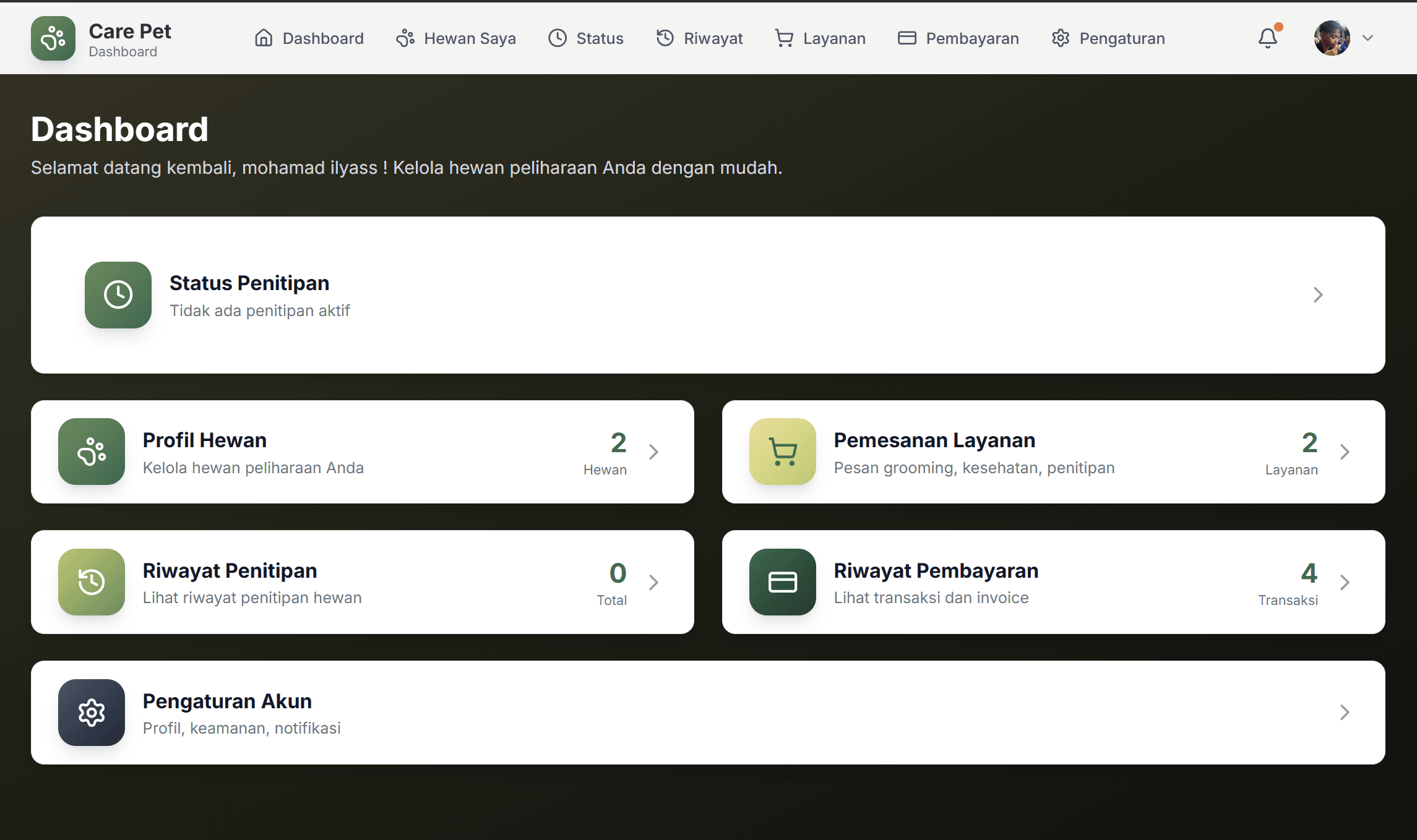Open the Hewan Saya nav item
Viewport: 1417px width, 840px height.
point(456,38)
